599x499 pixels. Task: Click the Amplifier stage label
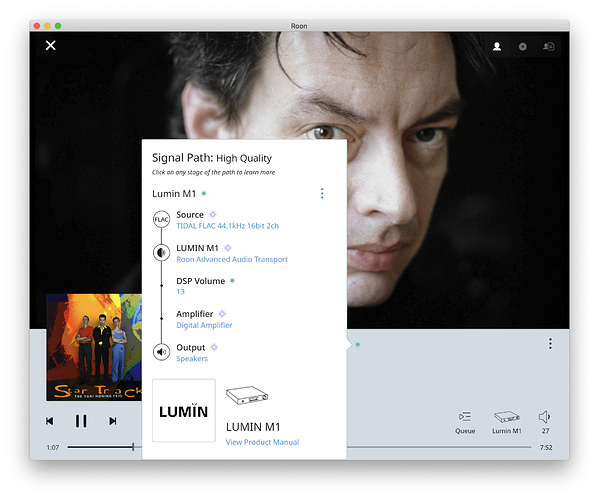[x=194, y=314]
